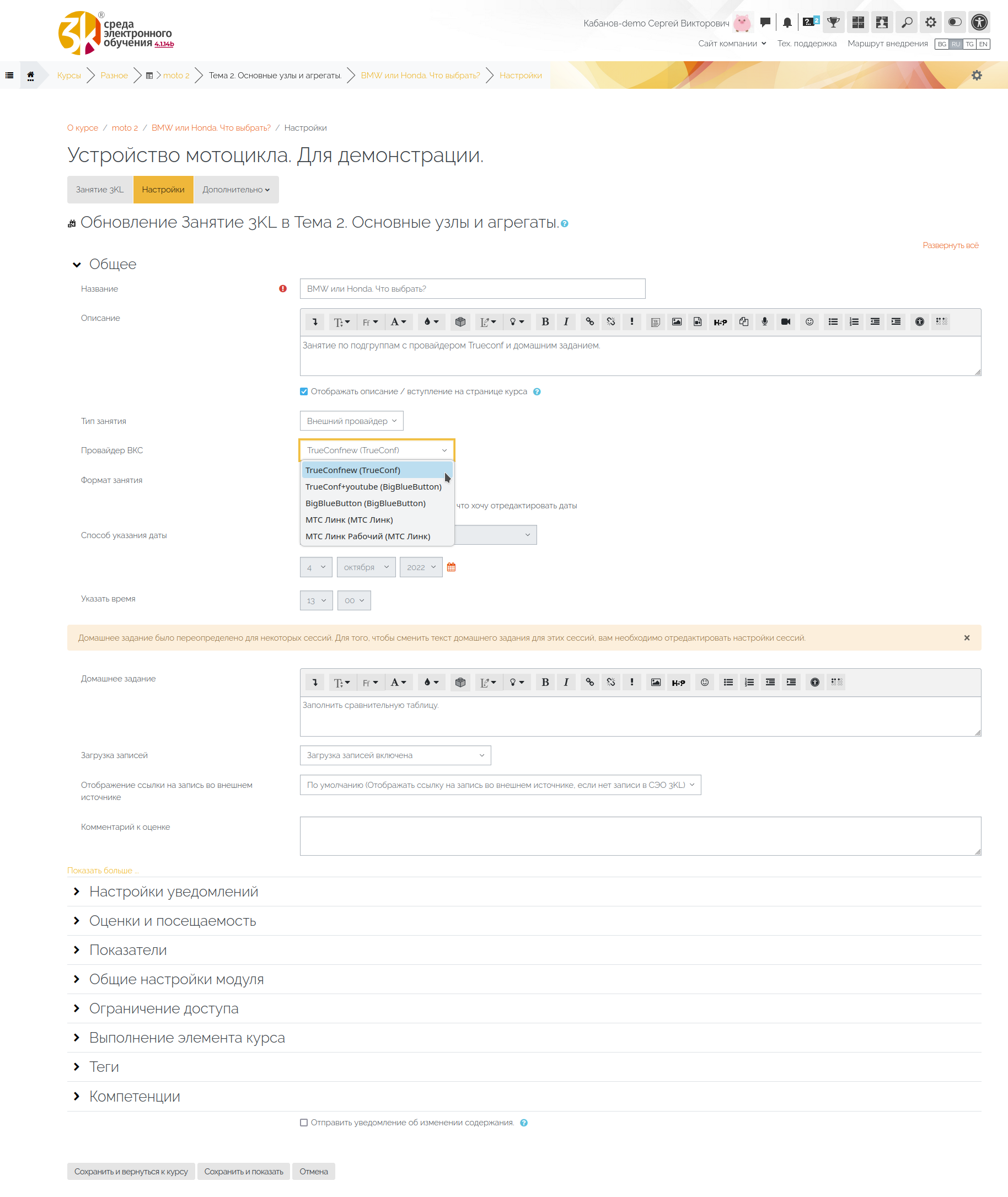Image resolution: width=1008 pixels, height=1197 pixels.
Task: Click the microphone record audio icon
Action: point(765,321)
